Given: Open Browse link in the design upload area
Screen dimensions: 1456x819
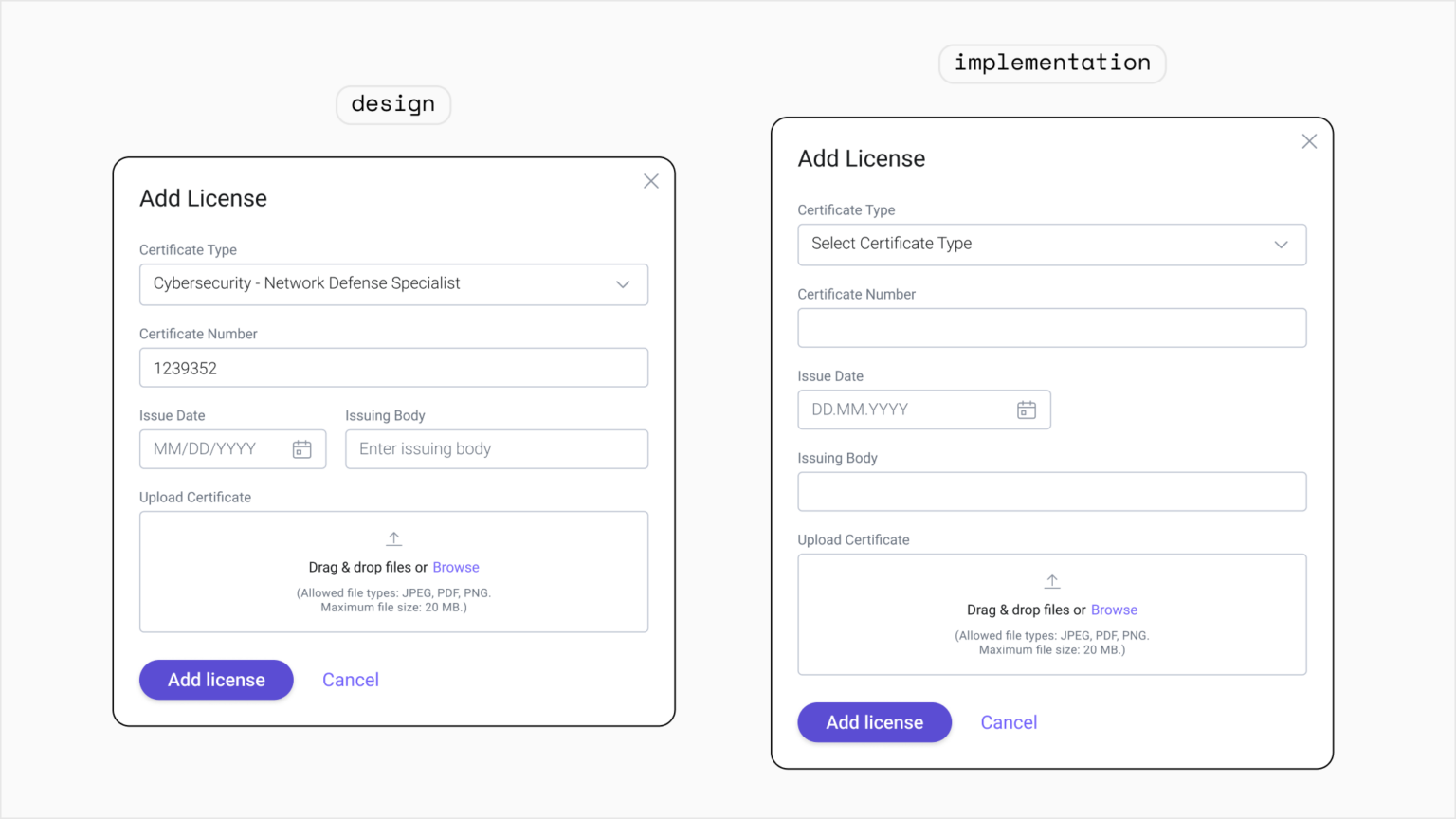Looking at the screenshot, I should [456, 567].
